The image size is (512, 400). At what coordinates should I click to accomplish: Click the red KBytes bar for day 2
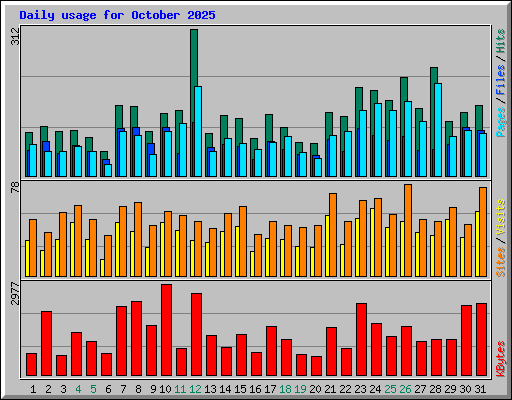pos(46,344)
